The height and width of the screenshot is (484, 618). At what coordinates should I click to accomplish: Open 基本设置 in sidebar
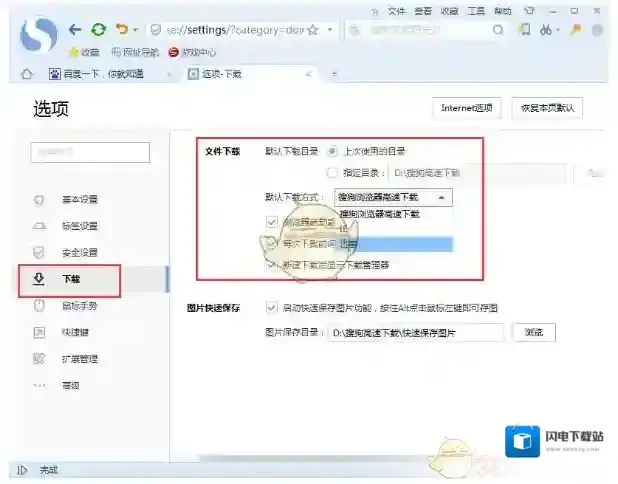[80, 199]
